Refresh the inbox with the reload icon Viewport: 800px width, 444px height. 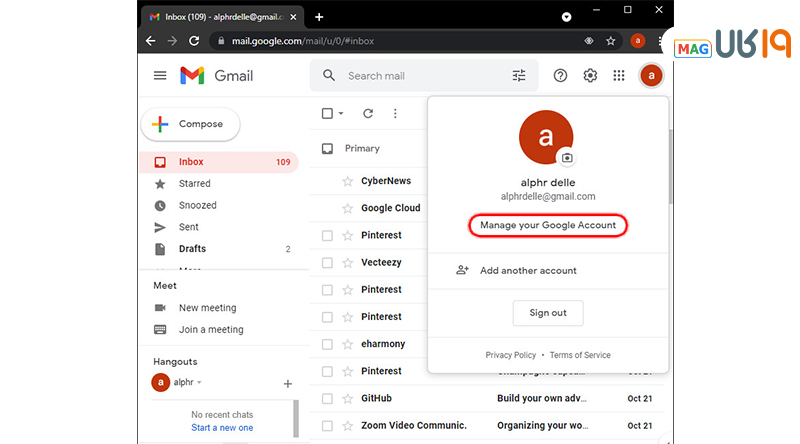368,113
